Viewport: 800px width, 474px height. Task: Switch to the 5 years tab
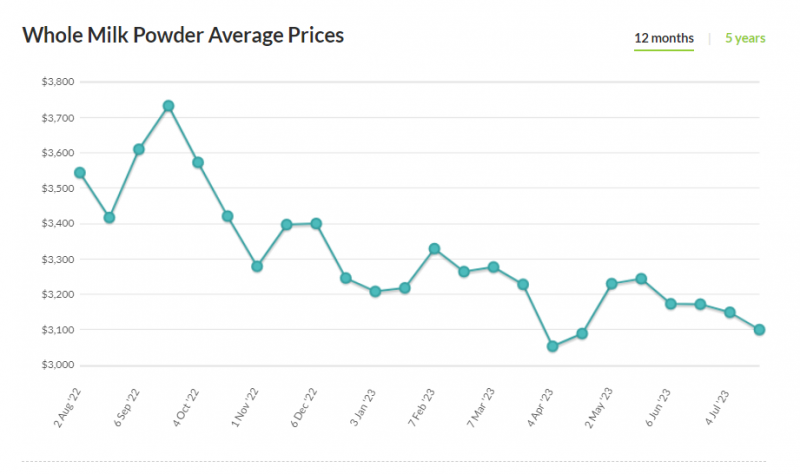click(x=746, y=38)
